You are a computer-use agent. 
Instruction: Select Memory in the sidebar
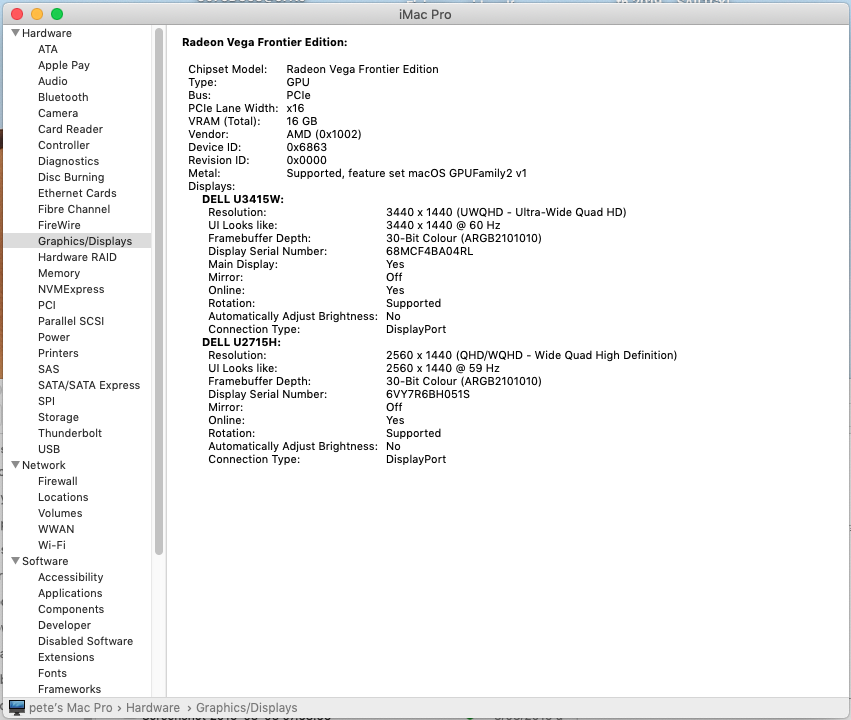click(x=59, y=273)
